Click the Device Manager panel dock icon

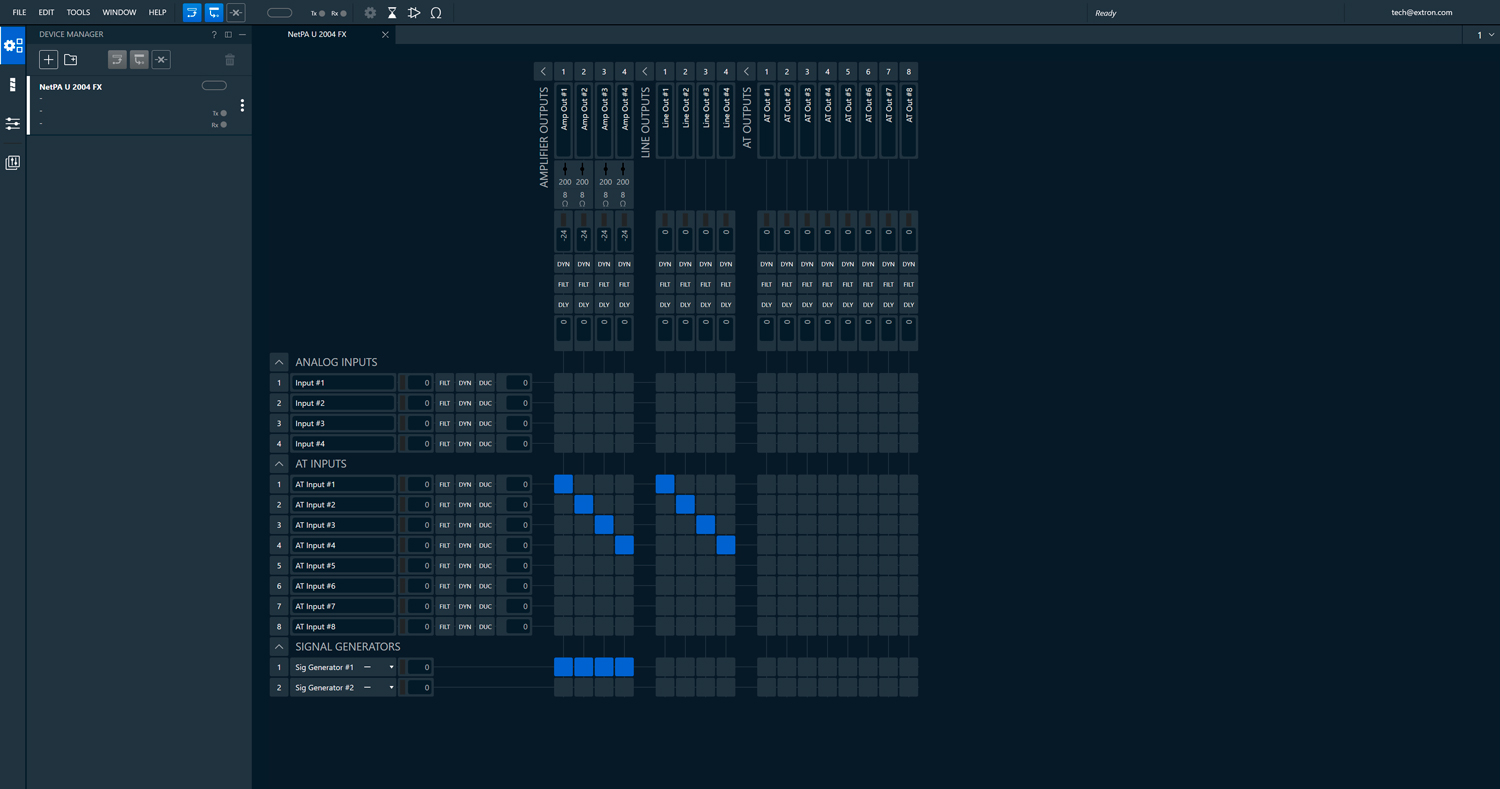[x=228, y=34]
